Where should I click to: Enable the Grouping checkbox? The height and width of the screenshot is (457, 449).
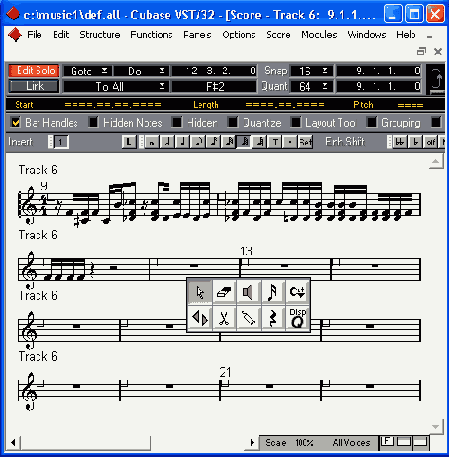click(x=371, y=122)
